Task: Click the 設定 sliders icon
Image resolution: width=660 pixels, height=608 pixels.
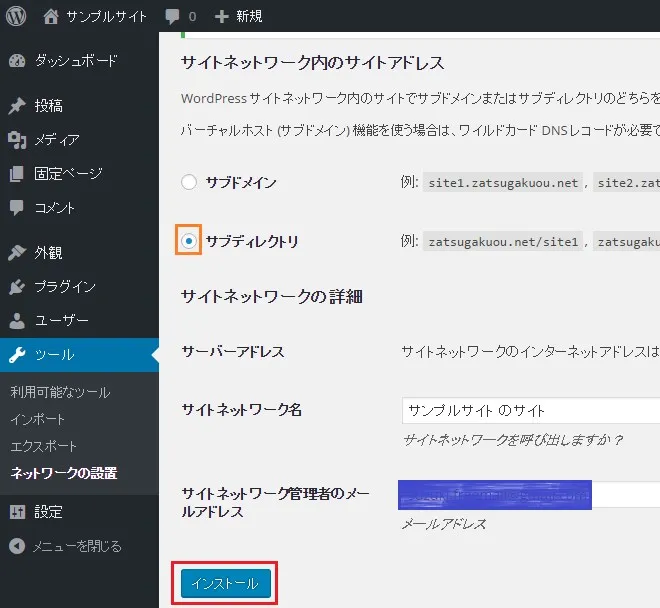Action: click(x=17, y=512)
